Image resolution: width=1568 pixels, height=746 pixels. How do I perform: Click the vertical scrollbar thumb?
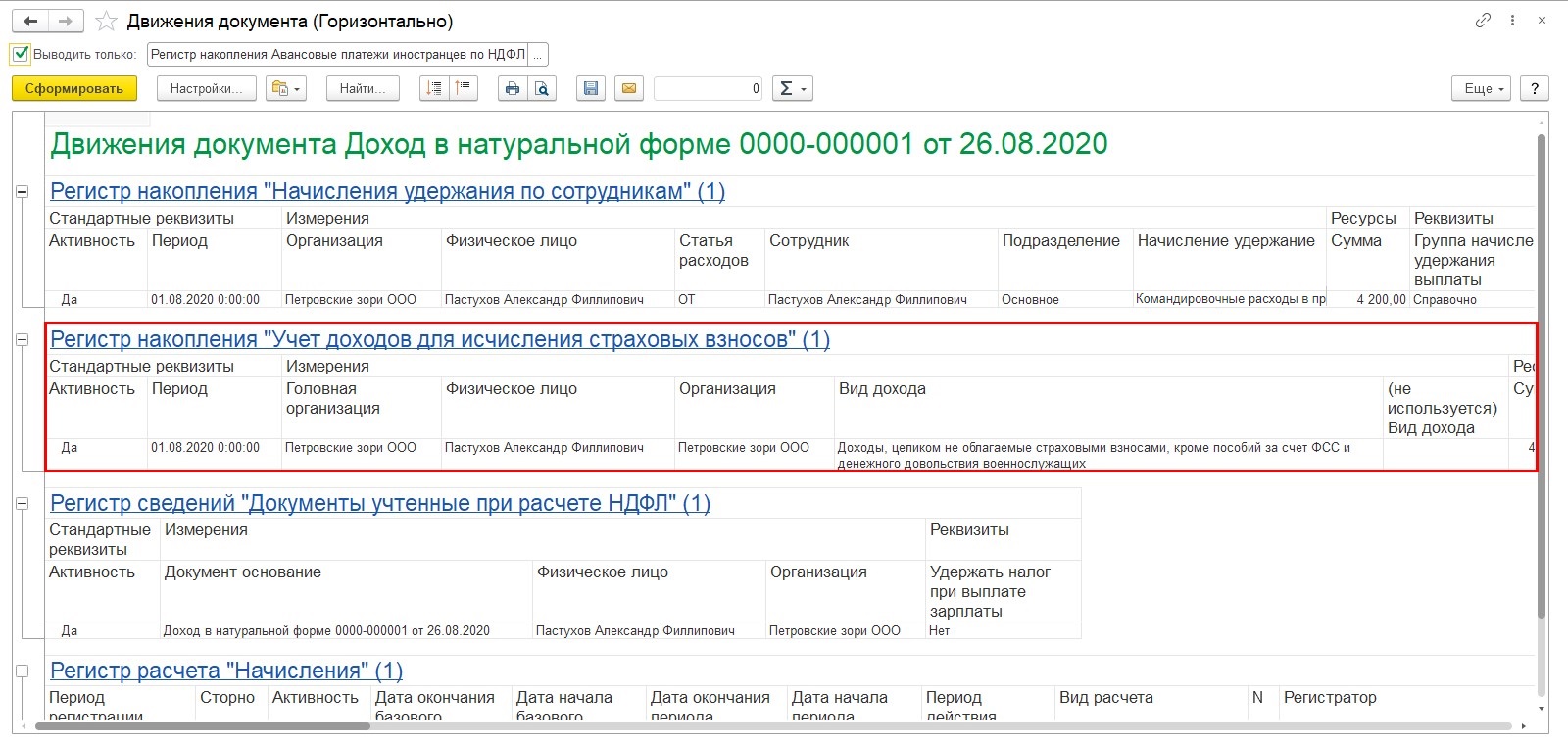tap(1541, 377)
